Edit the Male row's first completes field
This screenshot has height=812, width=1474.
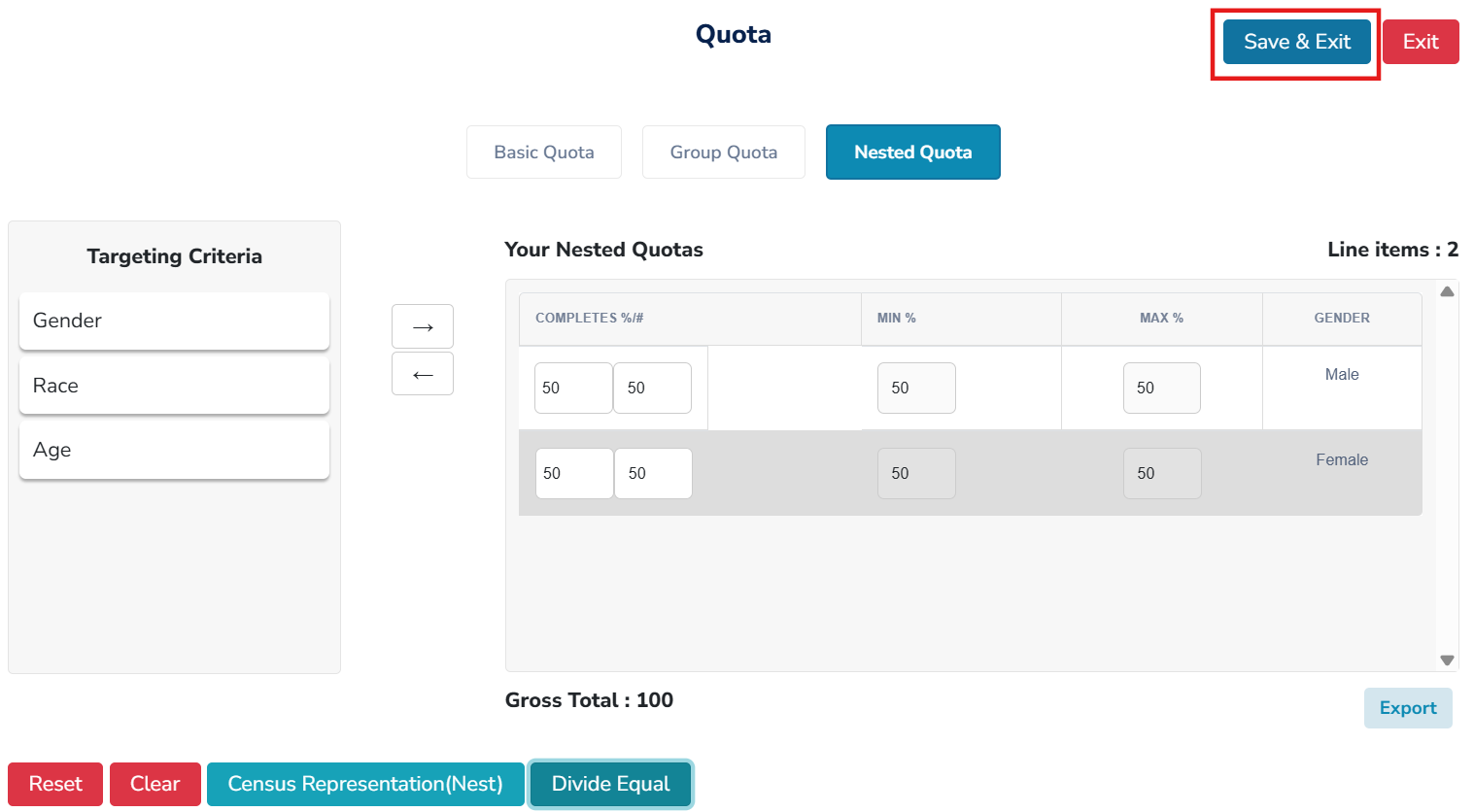(x=573, y=388)
